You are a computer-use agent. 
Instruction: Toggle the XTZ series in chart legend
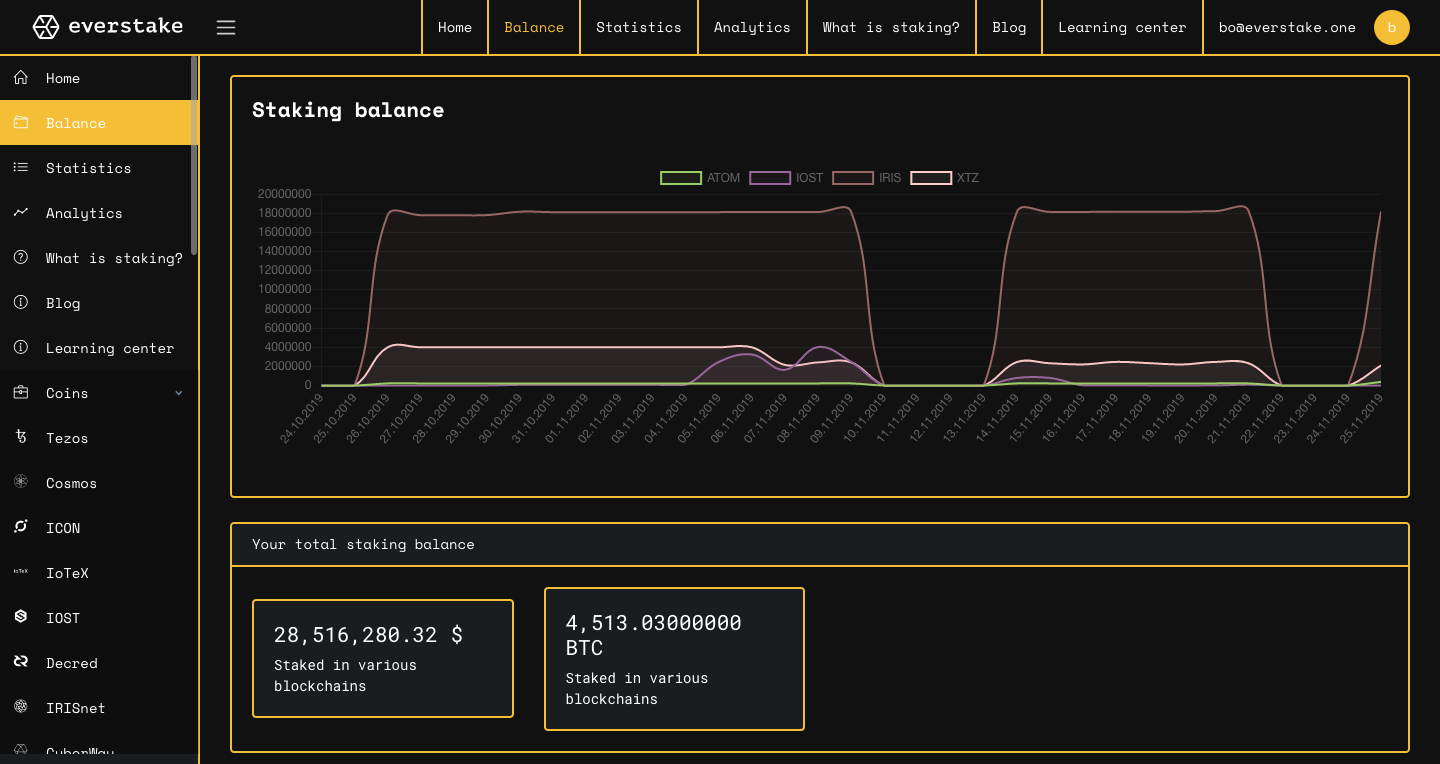coord(944,178)
